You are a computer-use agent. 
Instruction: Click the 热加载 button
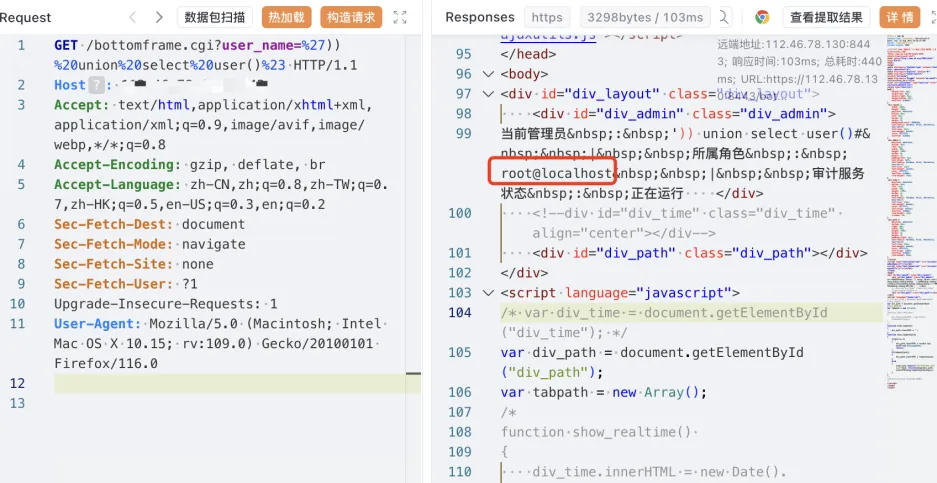pyautogui.click(x=286, y=17)
